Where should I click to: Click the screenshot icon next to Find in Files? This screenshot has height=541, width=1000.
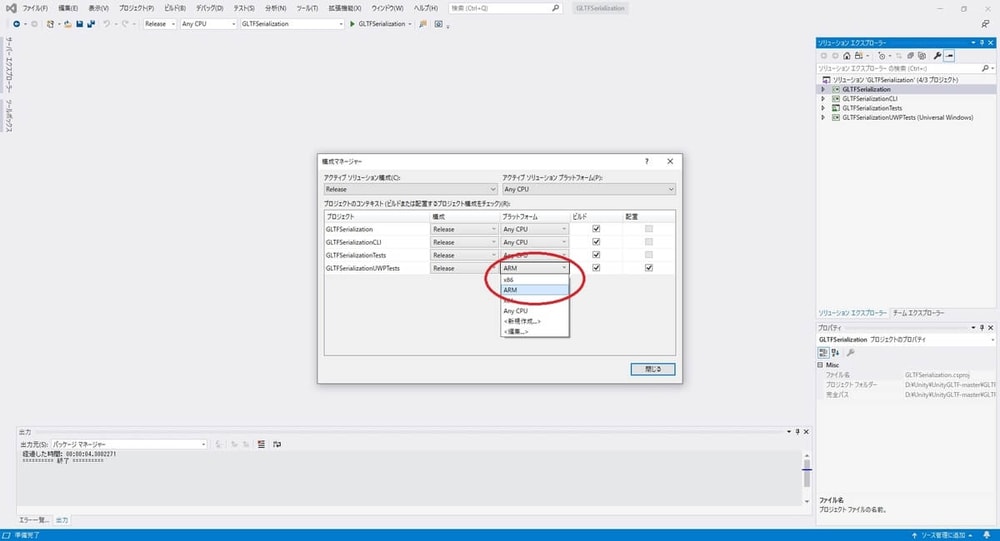[438, 24]
